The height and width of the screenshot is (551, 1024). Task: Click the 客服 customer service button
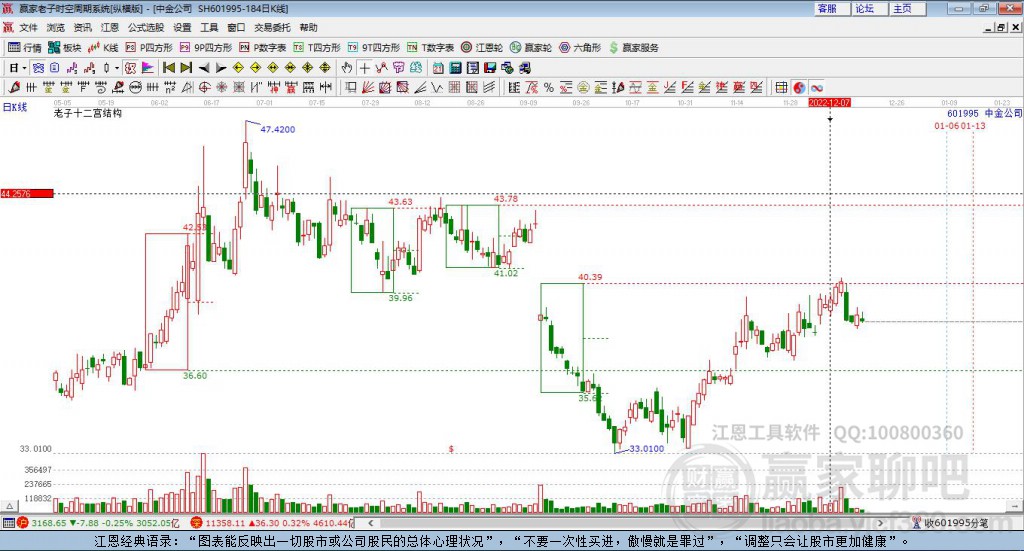(x=832, y=8)
